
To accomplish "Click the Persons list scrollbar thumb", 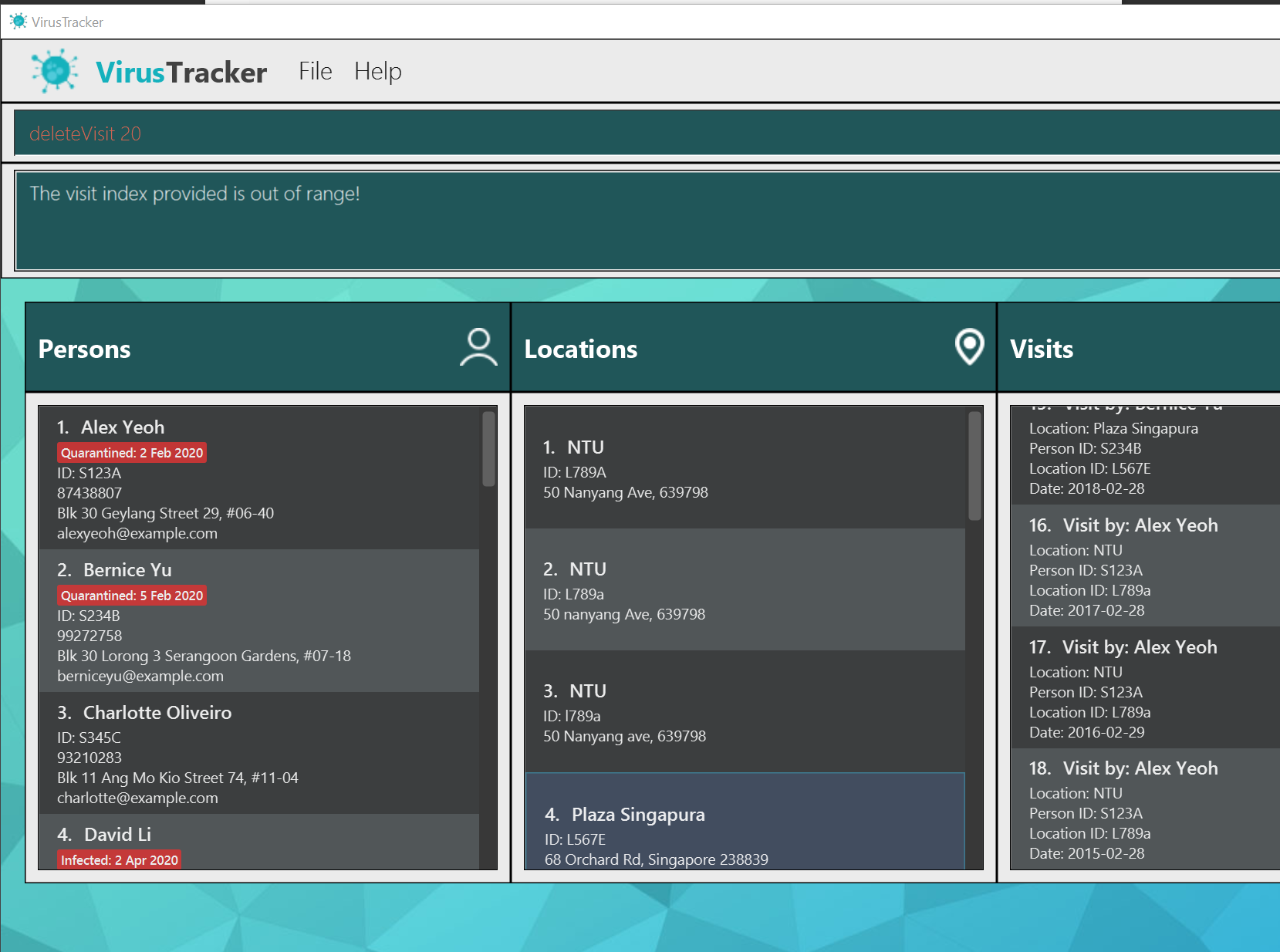I will [488, 448].
